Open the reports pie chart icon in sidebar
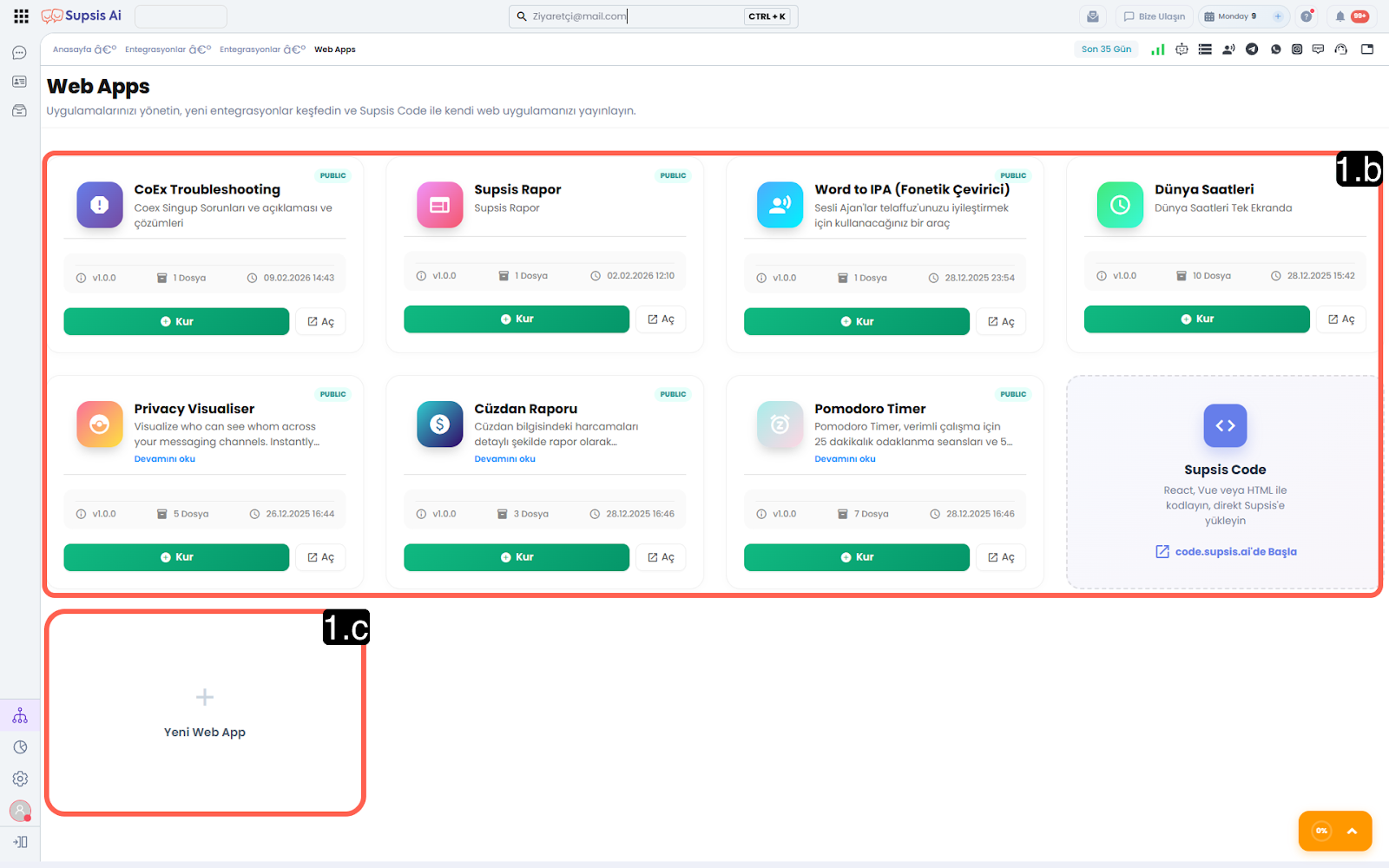1389x868 pixels. (20, 747)
